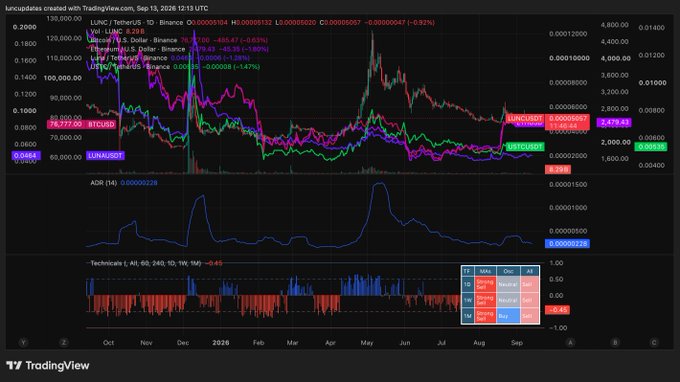Click the Neutral cell in 1W row
Image resolution: width=680 pixels, height=382 pixels.
coord(508,300)
